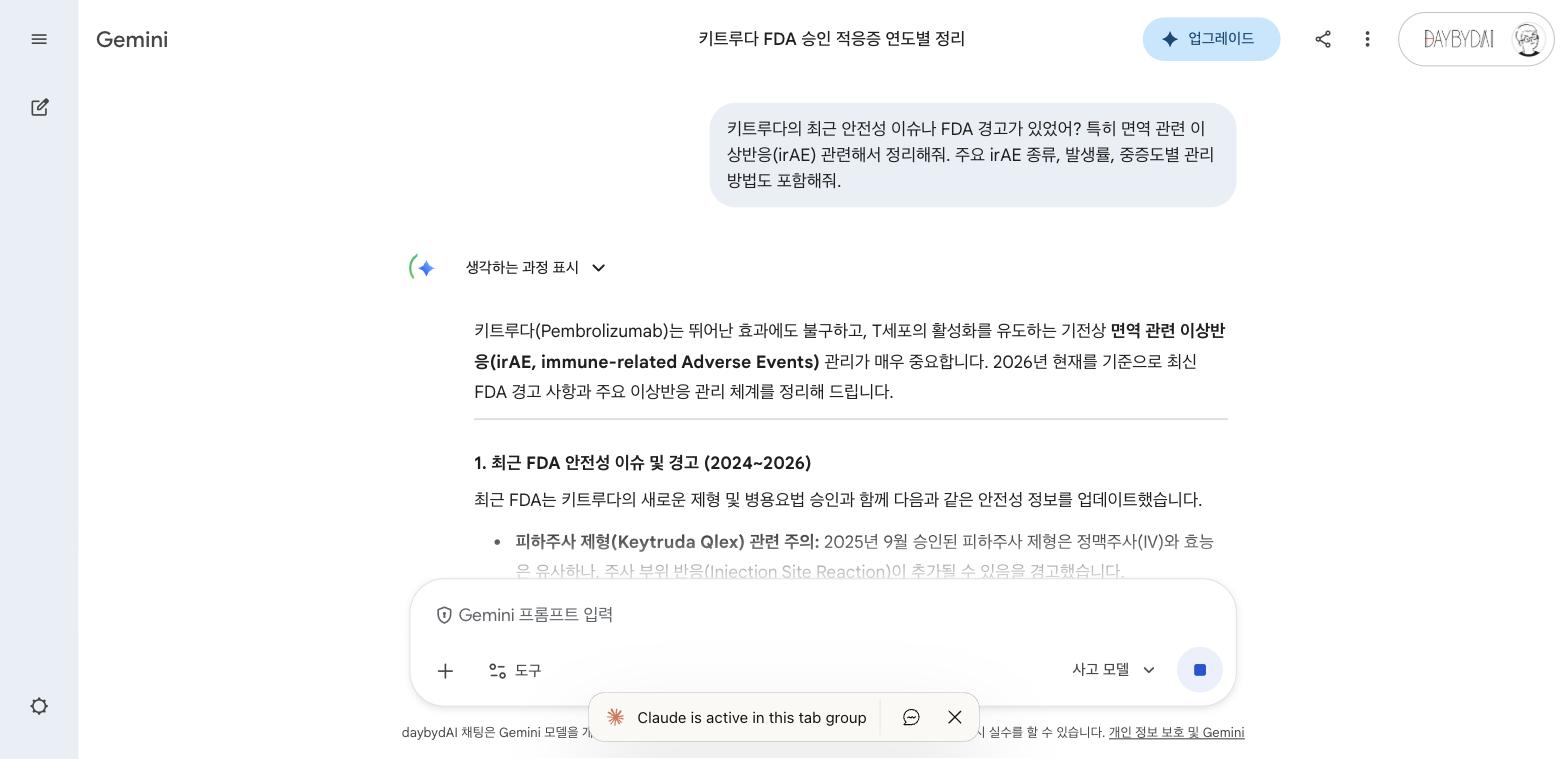Open the 사고 모델 model dropdown

pyautogui.click(x=1113, y=670)
